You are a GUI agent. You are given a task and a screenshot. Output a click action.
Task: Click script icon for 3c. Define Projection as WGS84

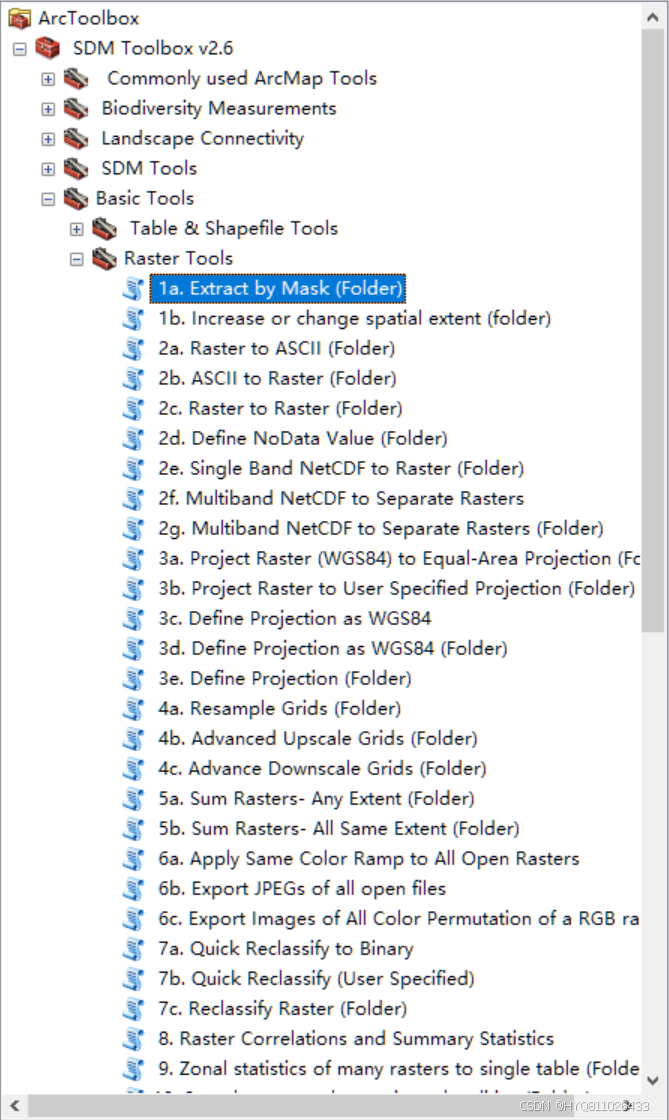coord(133,619)
